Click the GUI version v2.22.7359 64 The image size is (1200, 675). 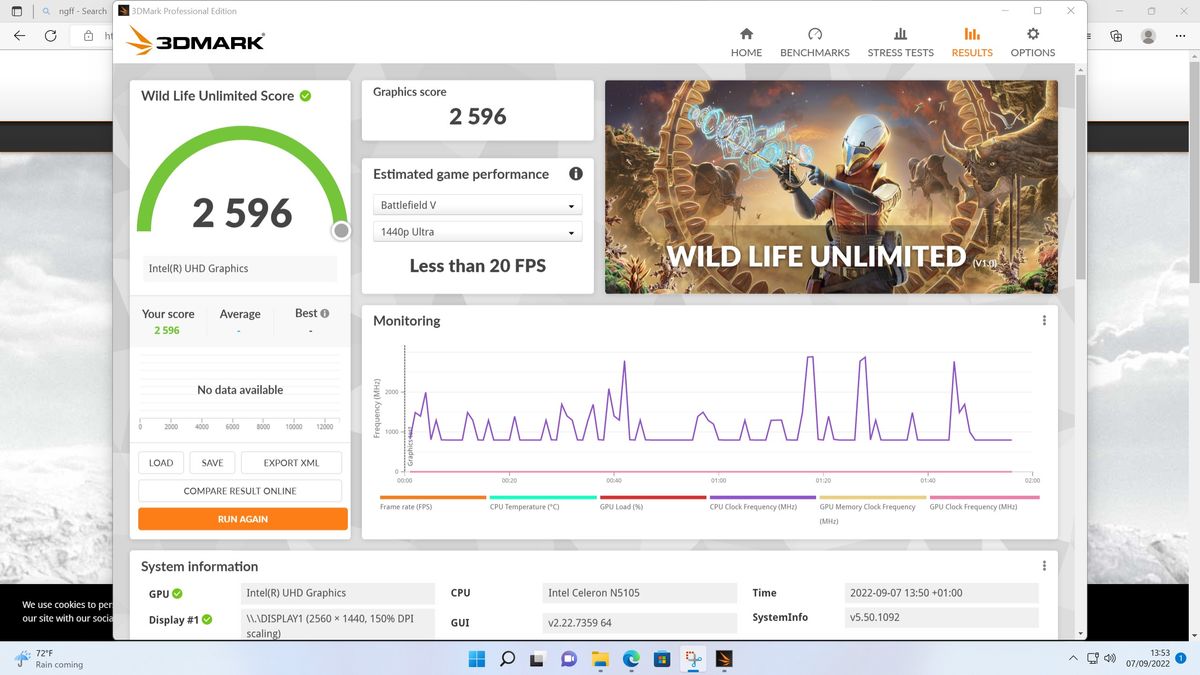[x=638, y=622]
